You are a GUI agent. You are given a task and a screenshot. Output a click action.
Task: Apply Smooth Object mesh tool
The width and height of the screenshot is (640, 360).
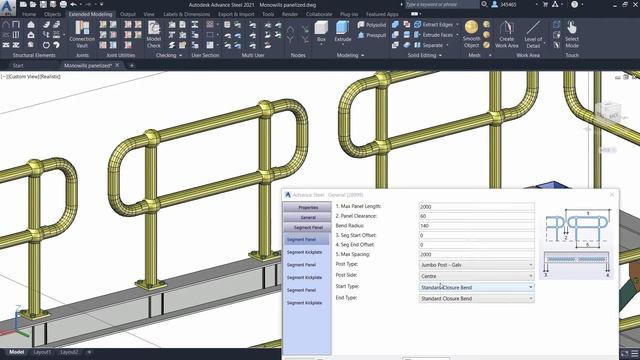pos(471,34)
